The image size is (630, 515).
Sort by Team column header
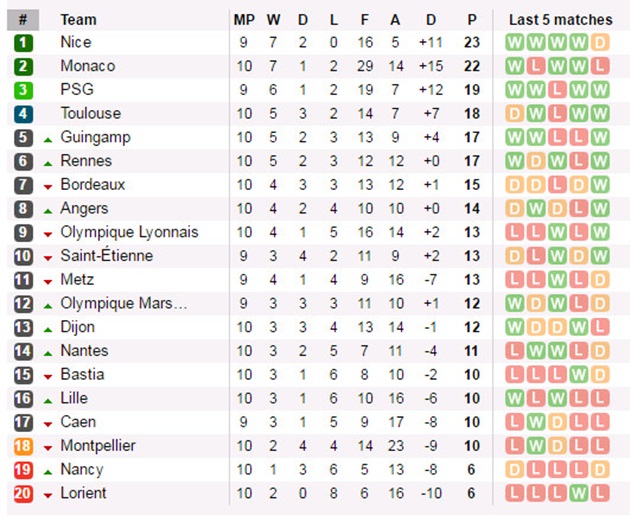point(78,20)
